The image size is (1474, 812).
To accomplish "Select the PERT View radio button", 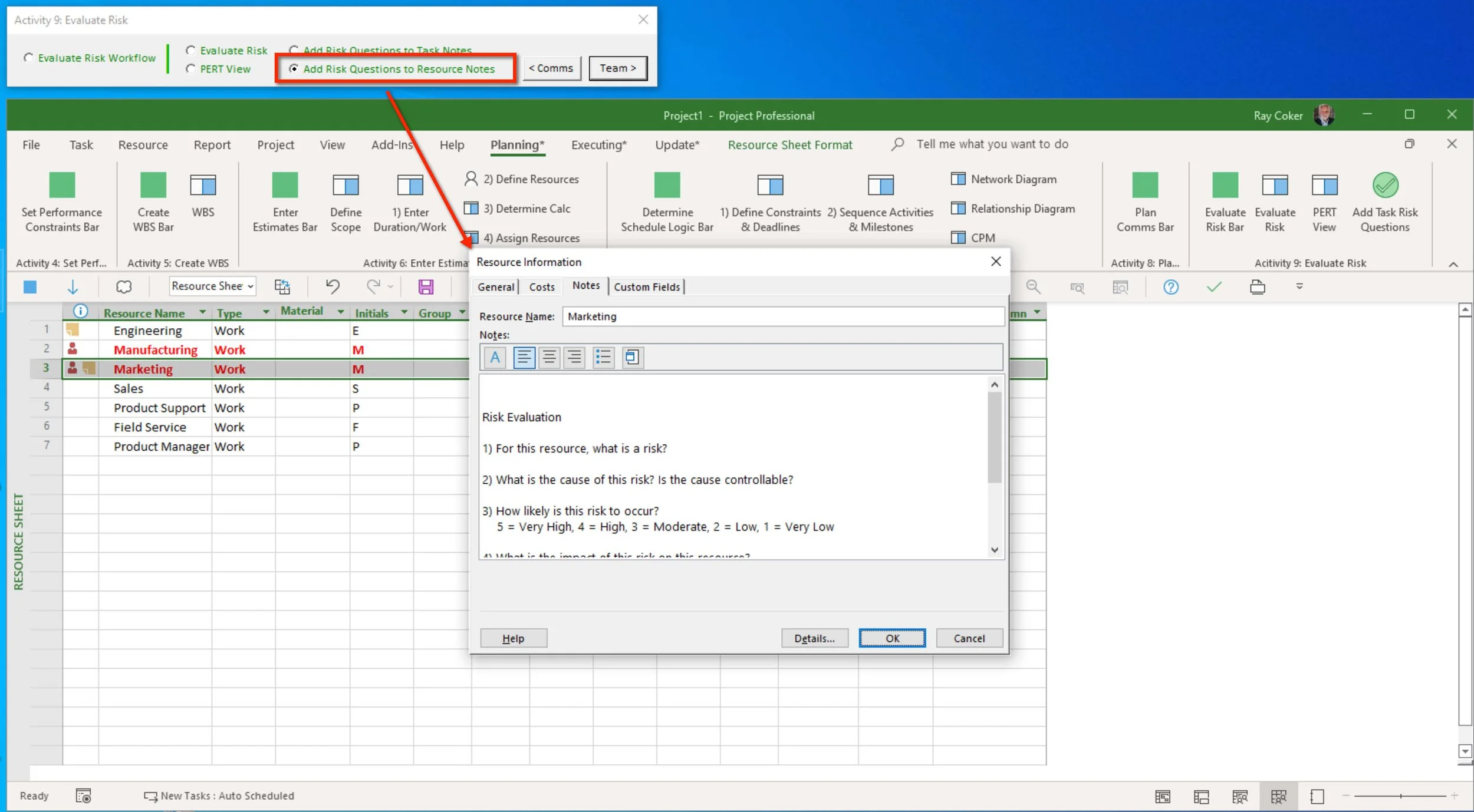I will pos(190,69).
